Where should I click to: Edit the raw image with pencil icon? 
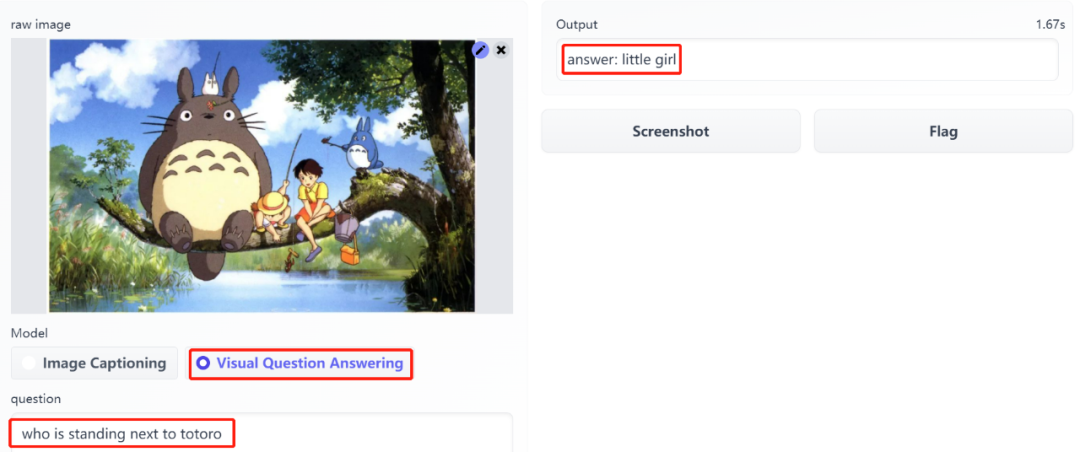pos(480,50)
